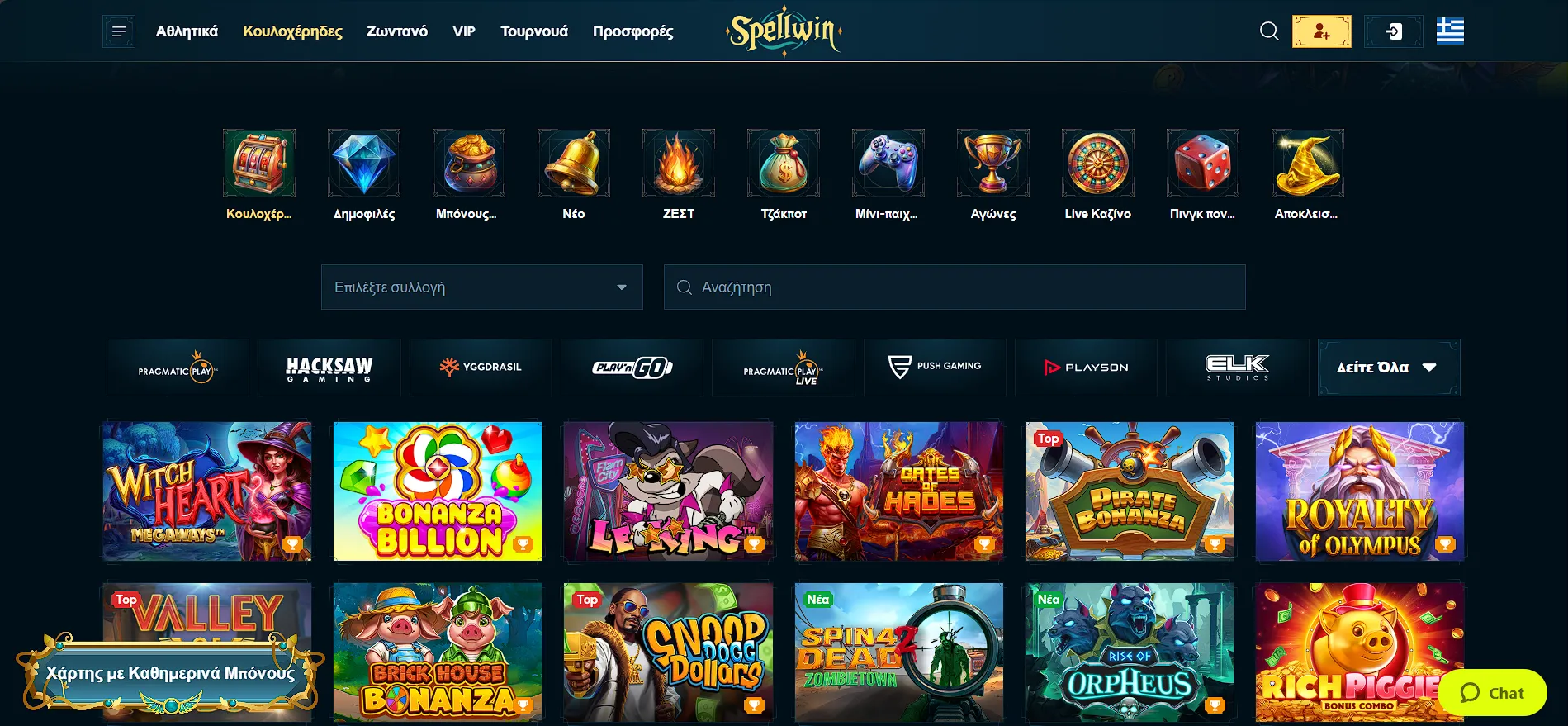This screenshot has width=1568, height=726.
Task: Open the Gates of Hades game thumbnail
Action: (899, 491)
